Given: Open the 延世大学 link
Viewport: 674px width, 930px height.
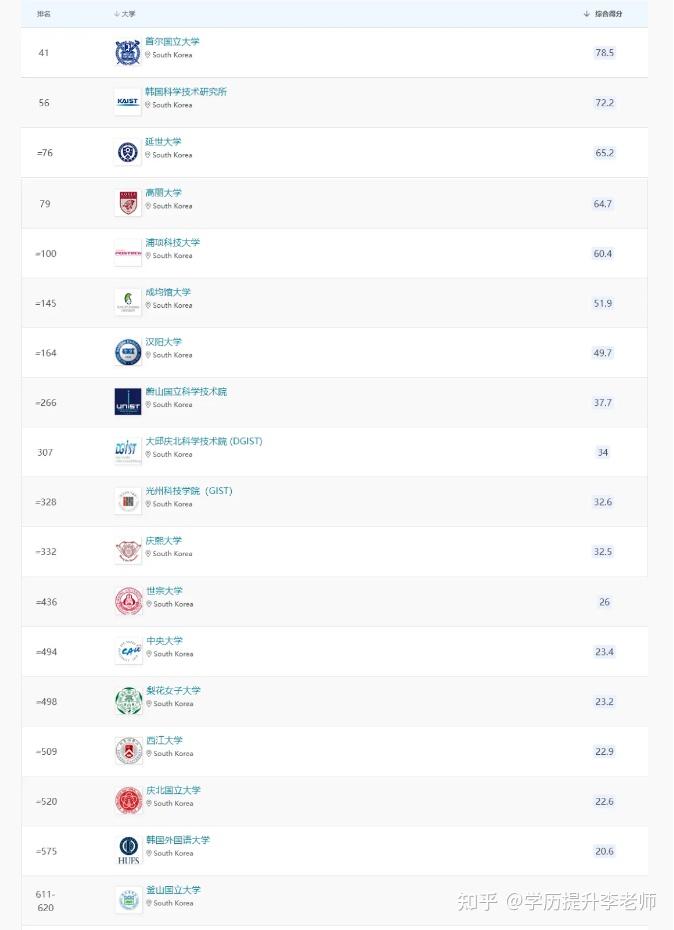Looking at the screenshot, I should coord(163,142).
